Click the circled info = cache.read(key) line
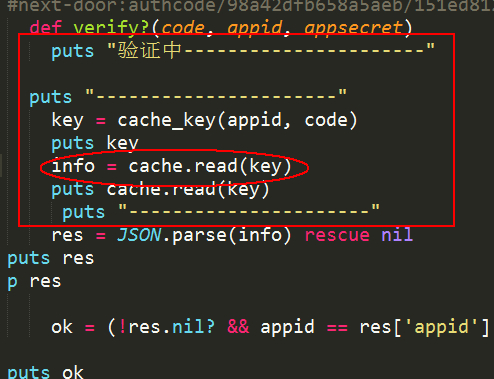Image resolution: width=494 pixels, height=379 pixels. (x=172, y=166)
